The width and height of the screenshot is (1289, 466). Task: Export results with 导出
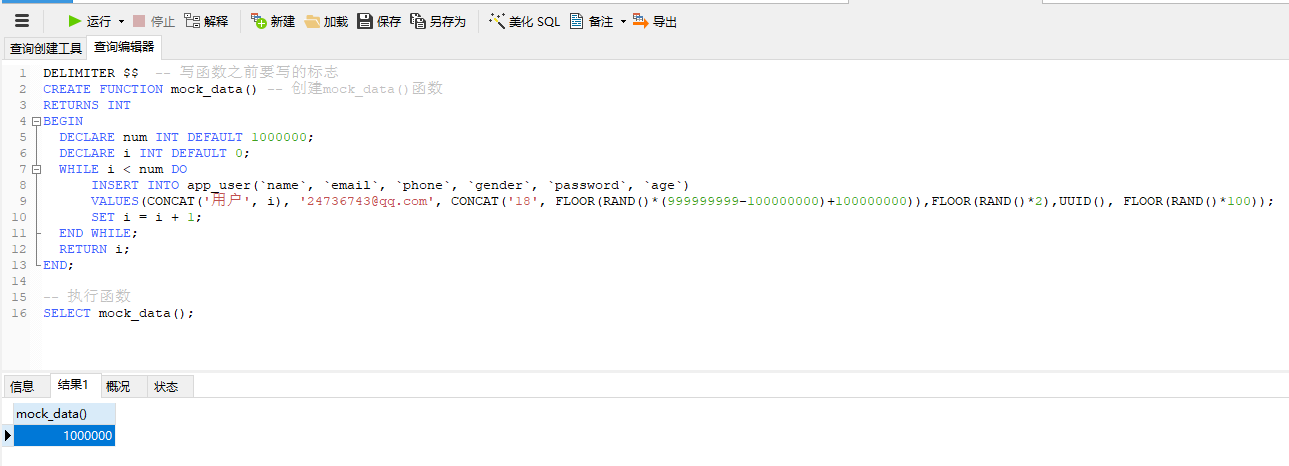pyautogui.click(x=655, y=21)
